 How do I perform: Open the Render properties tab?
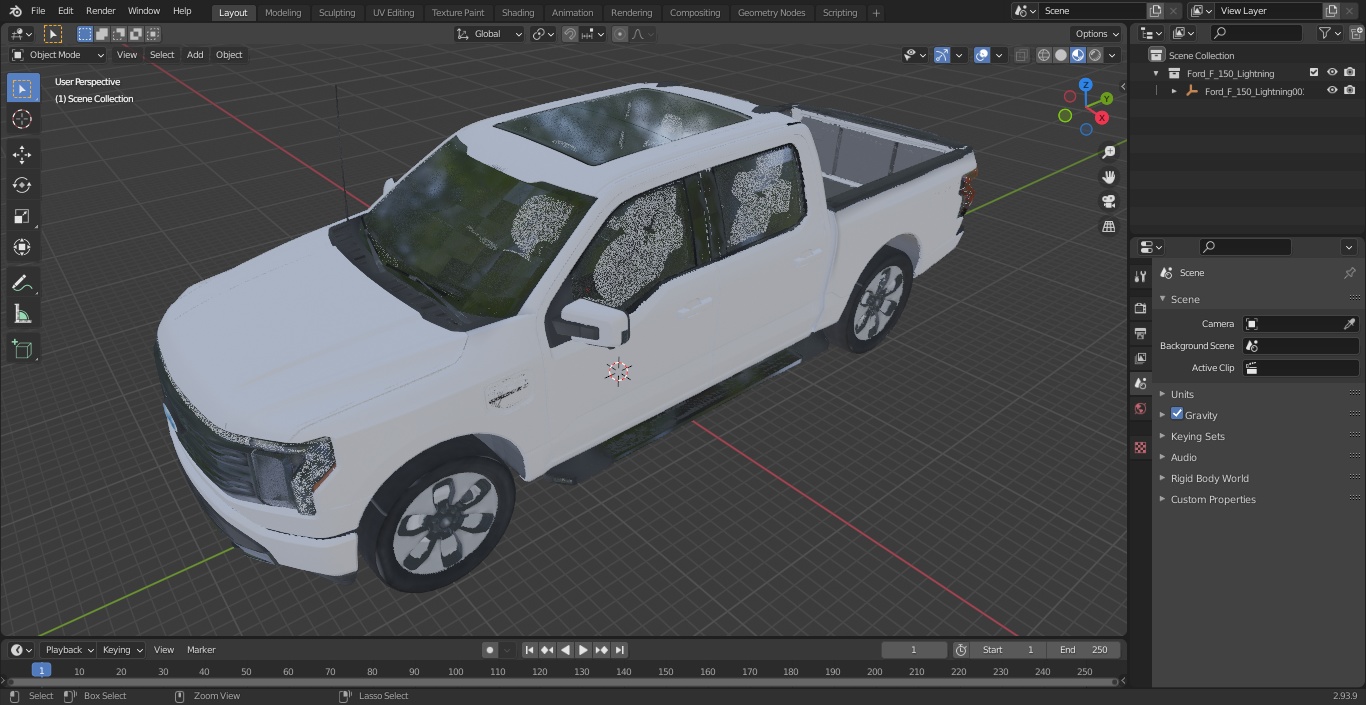point(1140,309)
